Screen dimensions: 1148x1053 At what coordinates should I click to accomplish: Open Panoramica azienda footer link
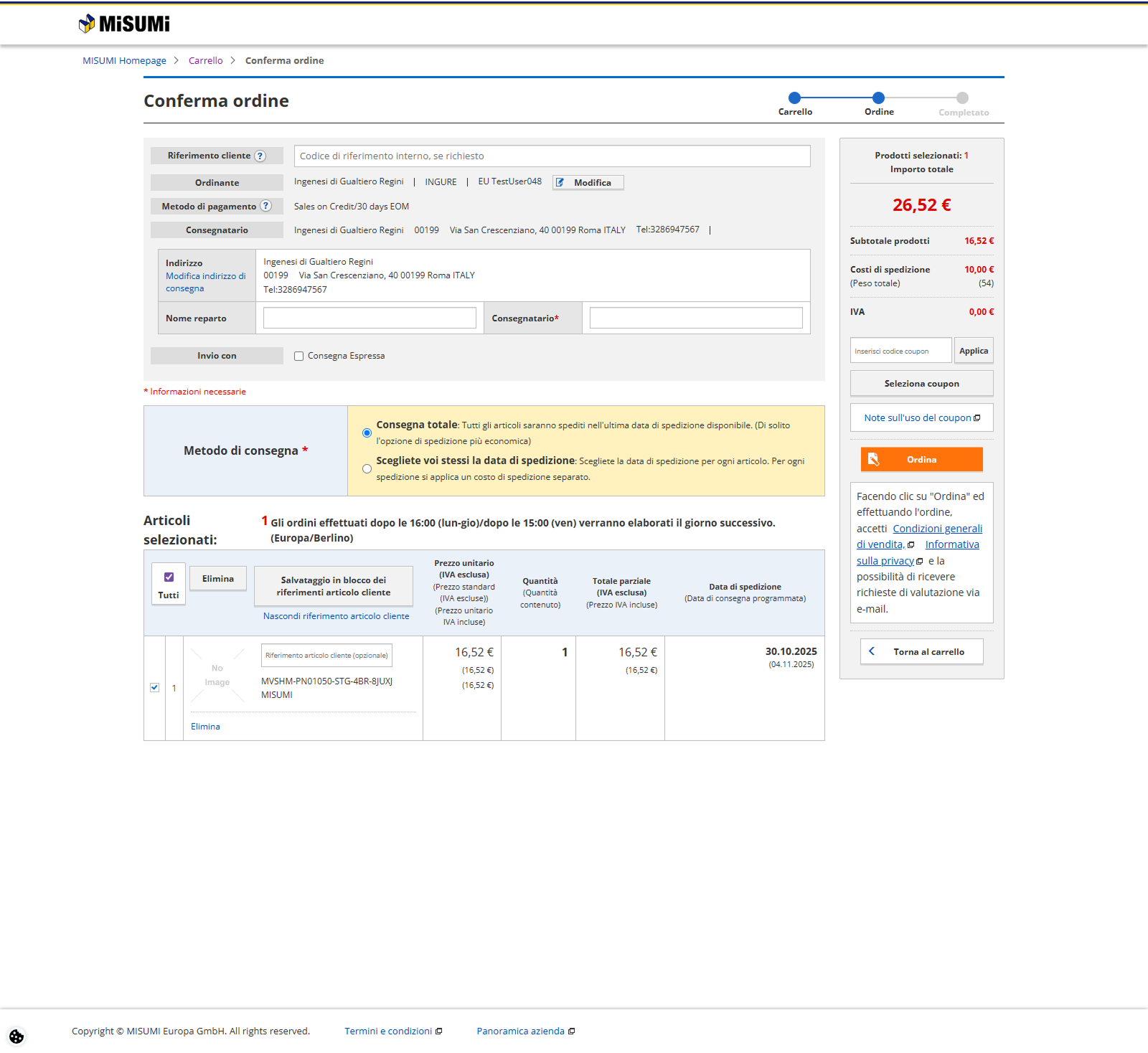click(x=520, y=1031)
